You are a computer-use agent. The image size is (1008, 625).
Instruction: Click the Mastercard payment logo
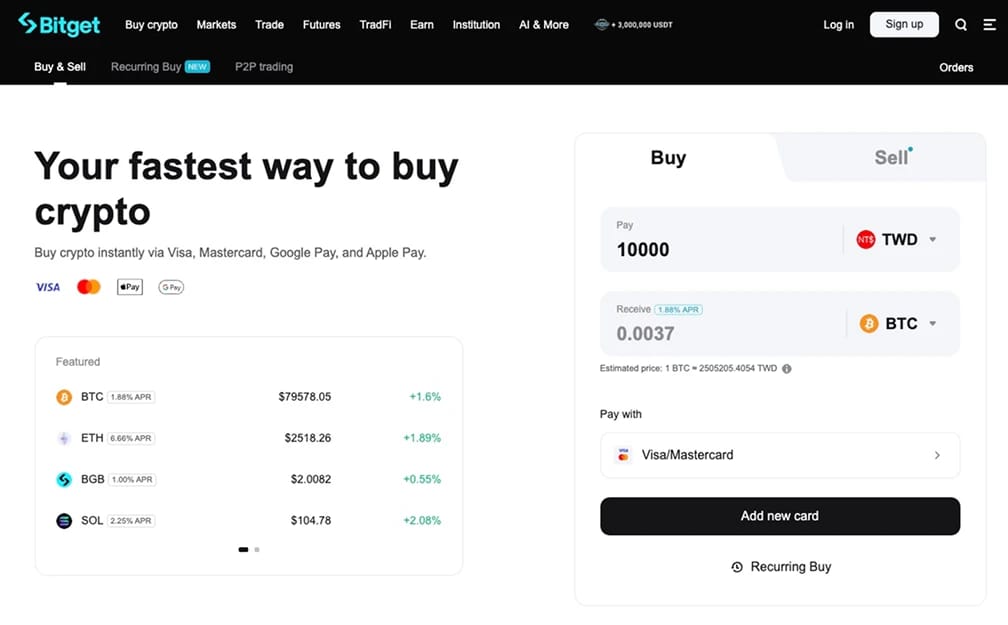click(x=89, y=287)
